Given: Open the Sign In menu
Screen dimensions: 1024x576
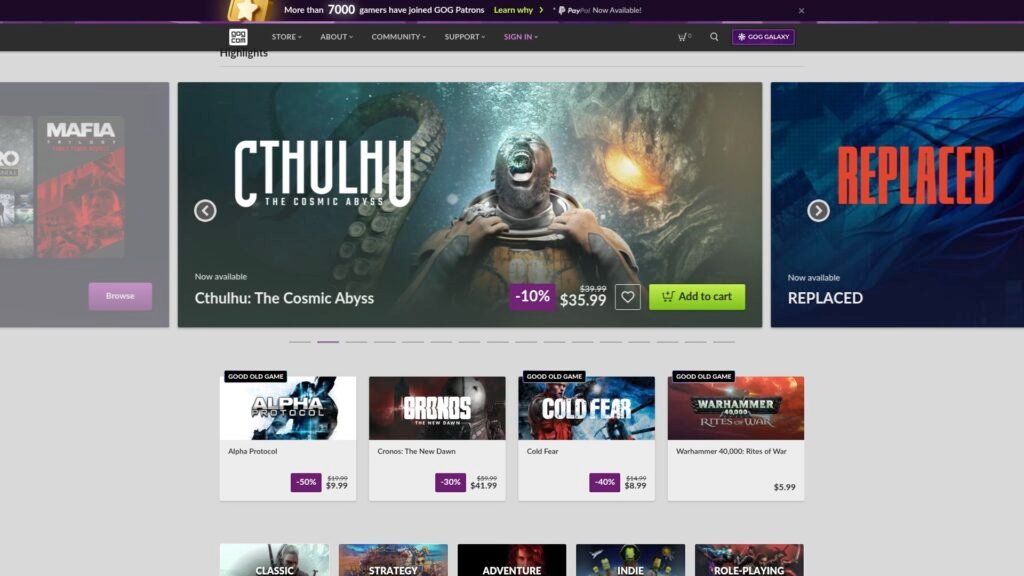Looking at the screenshot, I should click(520, 37).
